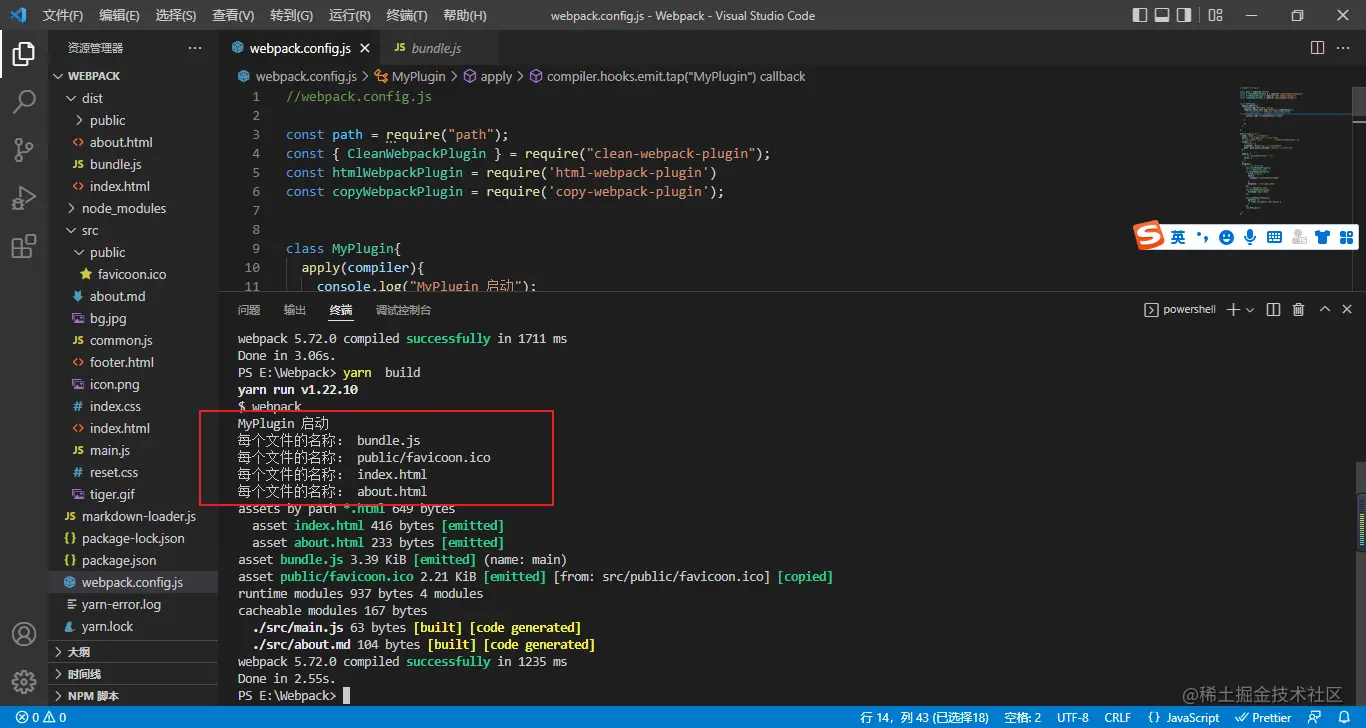Click the code minimap preview
The height and width of the screenshot is (728, 1366).
click(x=1295, y=150)
